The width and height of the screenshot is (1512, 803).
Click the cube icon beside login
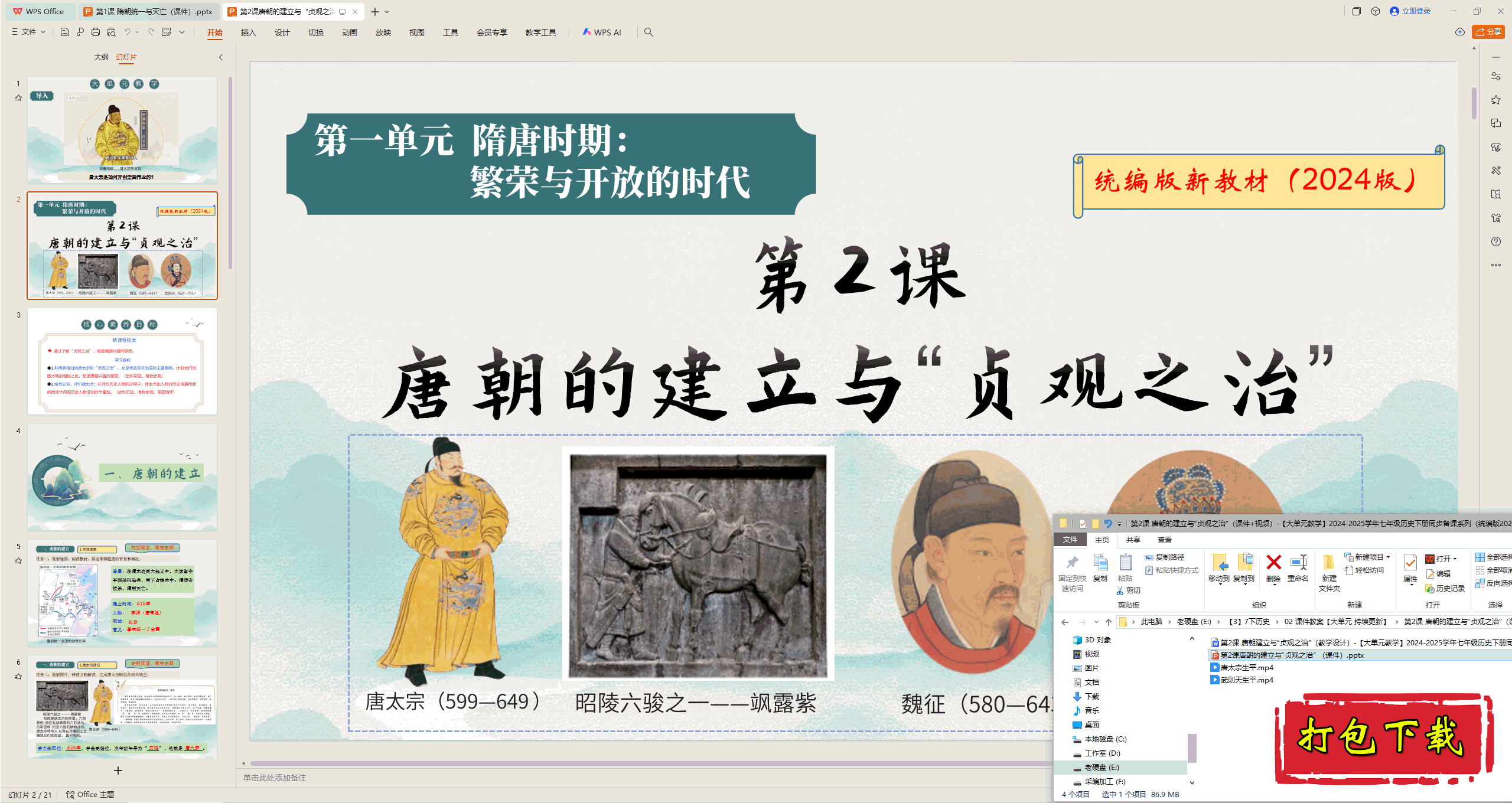pyautogui.click(x=1376, y=11)
